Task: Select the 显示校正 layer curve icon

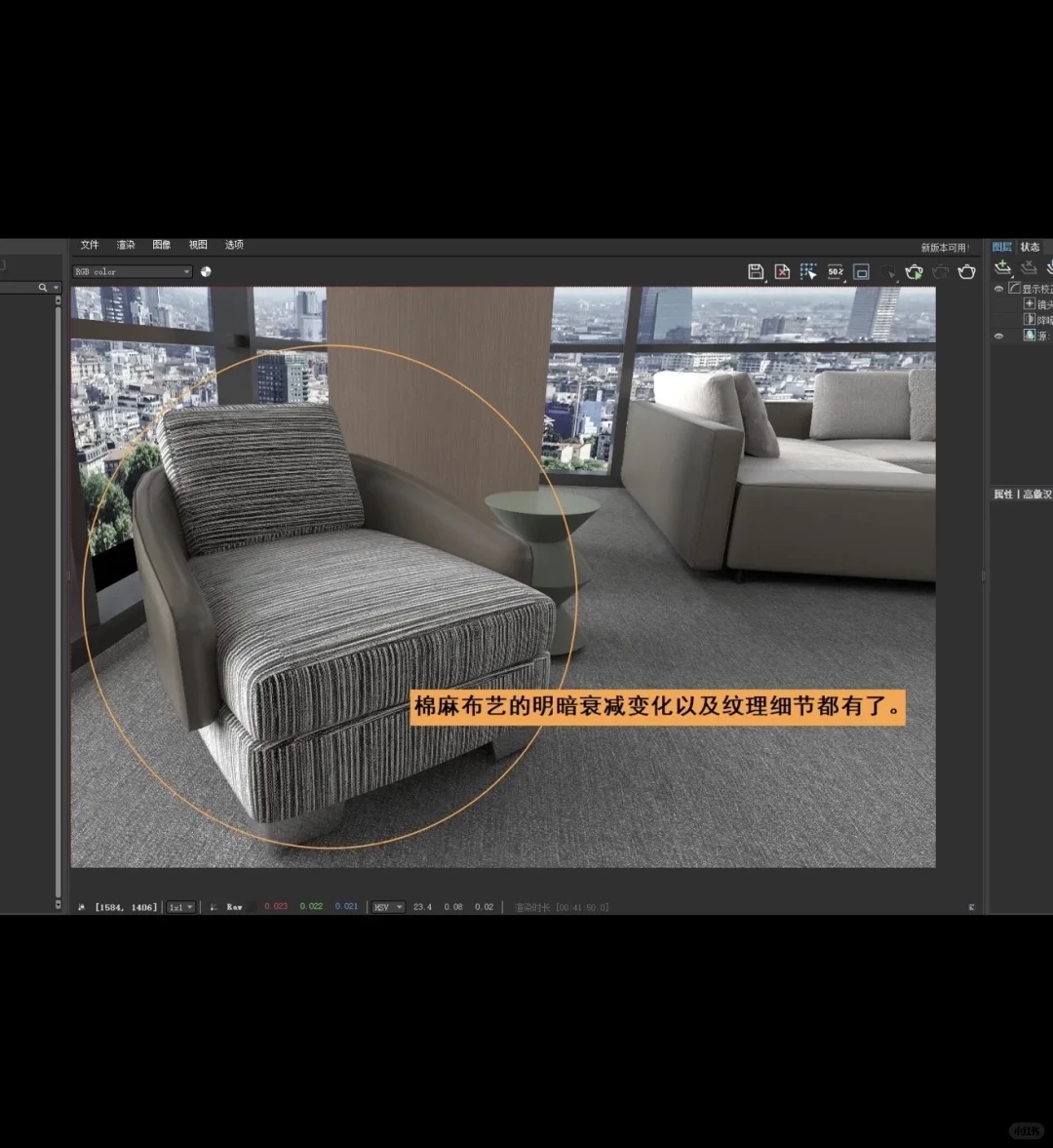Action: pos(1014,289)
